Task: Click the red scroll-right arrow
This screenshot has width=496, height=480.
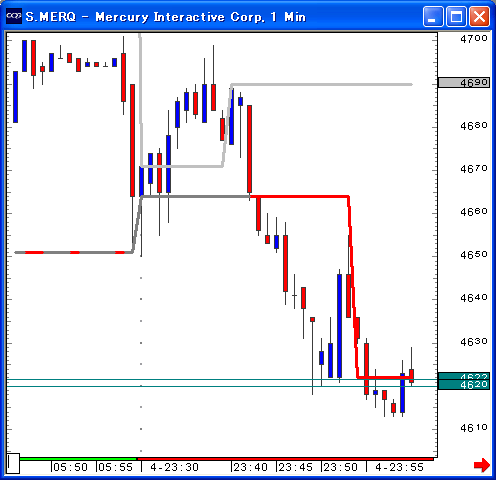Action: (x=482, y=465)
